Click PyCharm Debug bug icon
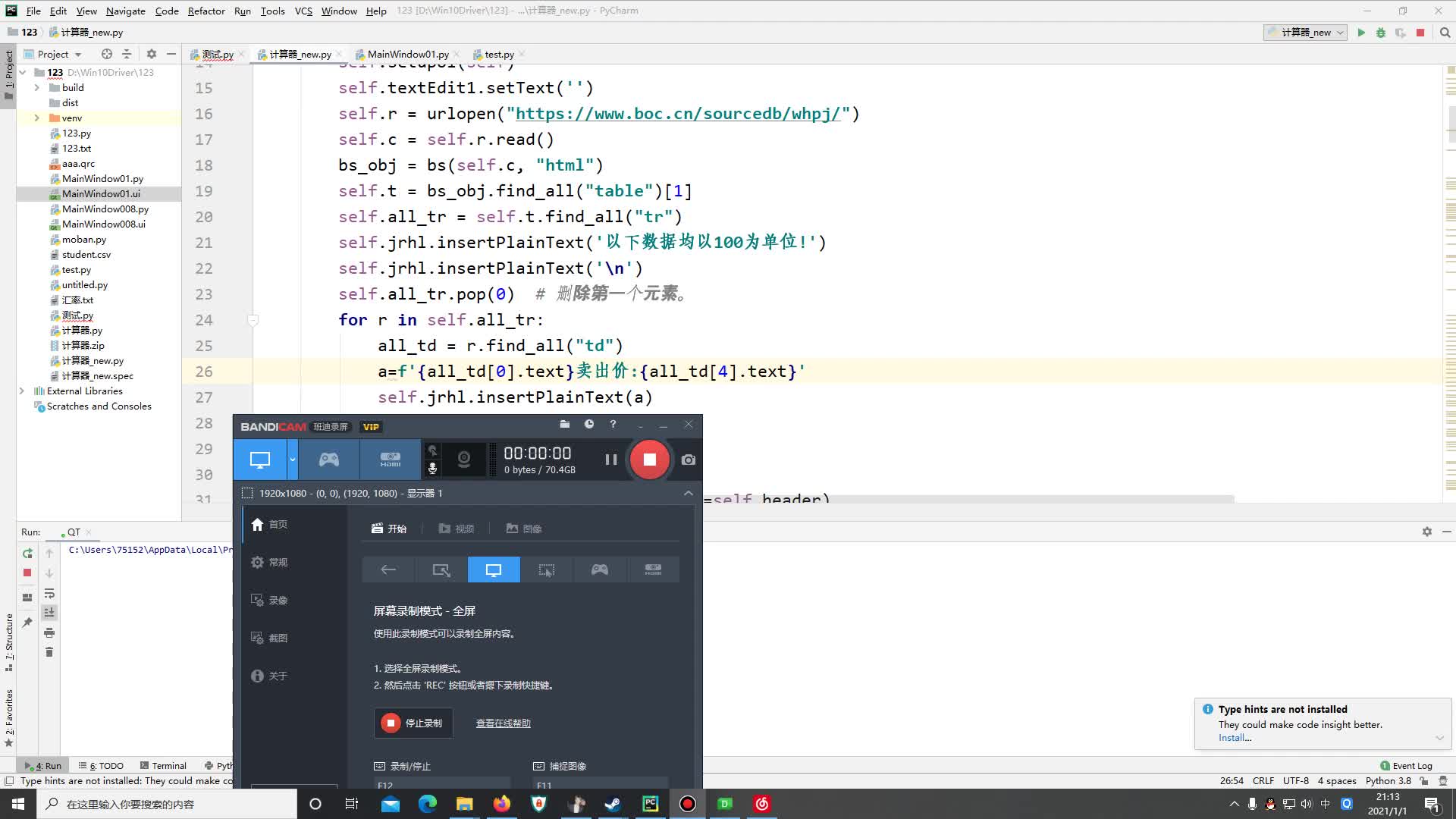Viewport: 1456px width, 819px height. (1381, 33)
